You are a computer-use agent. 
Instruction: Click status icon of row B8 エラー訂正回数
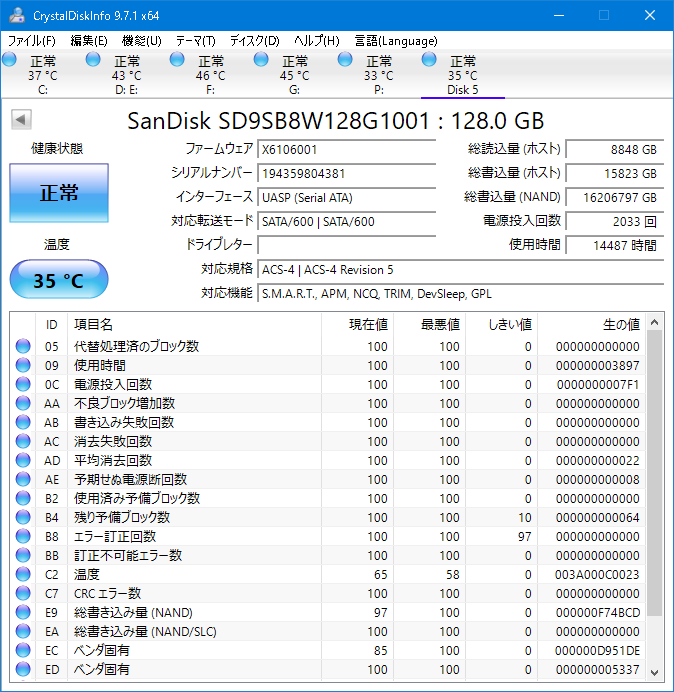coord(23,536)
